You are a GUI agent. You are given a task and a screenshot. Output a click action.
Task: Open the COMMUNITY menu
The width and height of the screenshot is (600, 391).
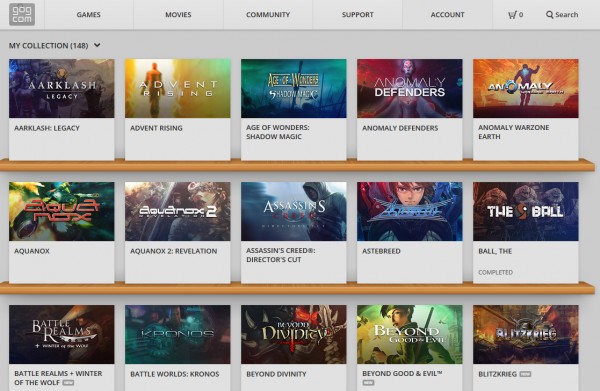coord(268,15)
